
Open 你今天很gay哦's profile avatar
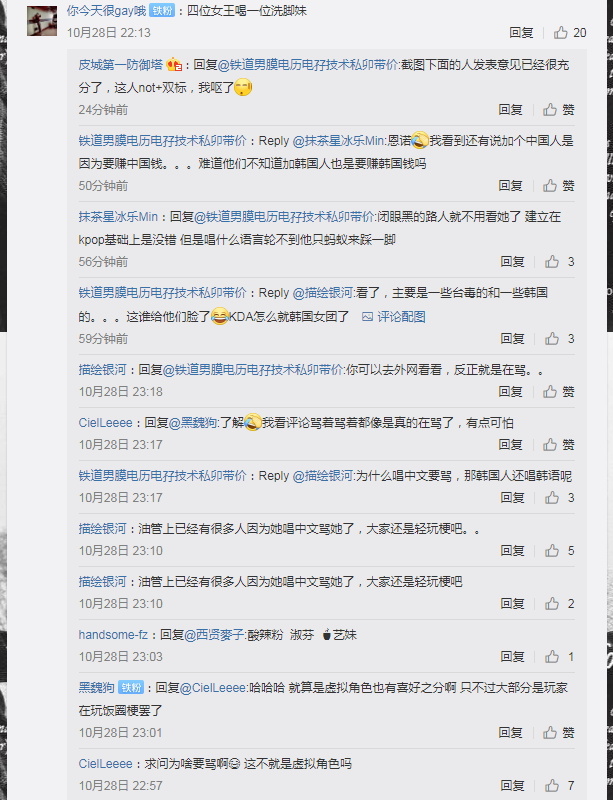pos(42,21)
